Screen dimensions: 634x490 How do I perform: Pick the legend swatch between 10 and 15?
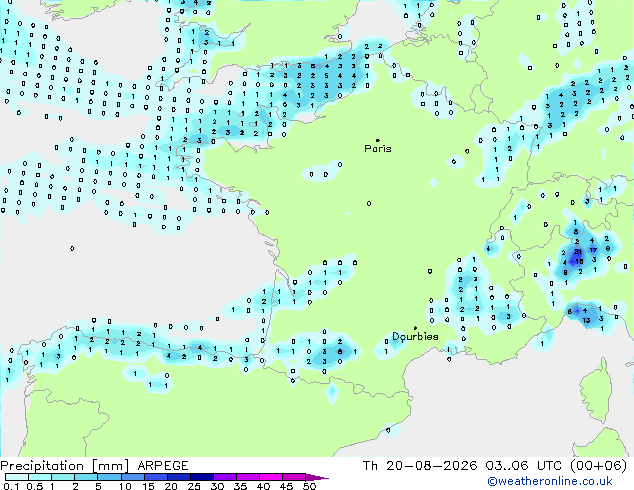[133, 477]
